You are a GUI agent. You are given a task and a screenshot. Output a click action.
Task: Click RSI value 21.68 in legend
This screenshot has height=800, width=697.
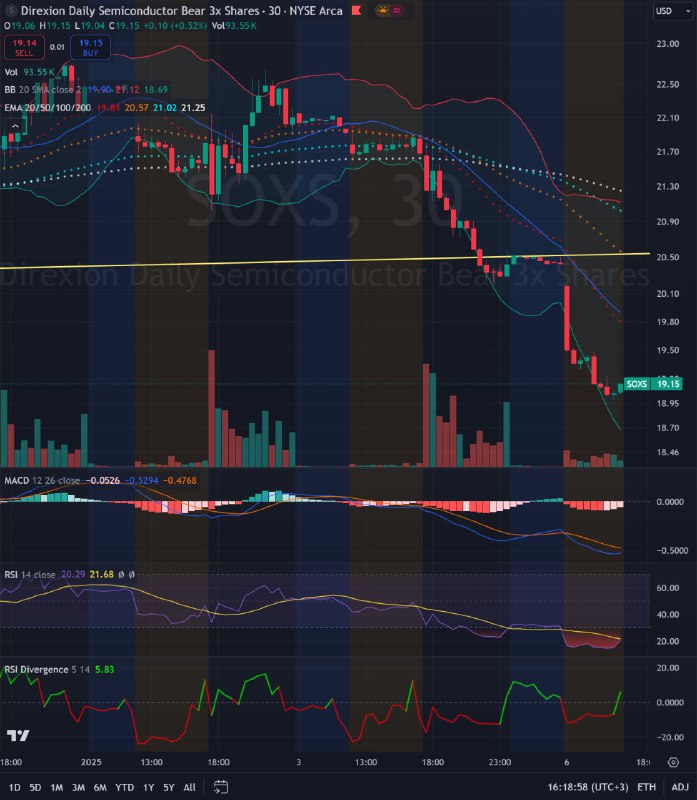click(x=102, y=574)
